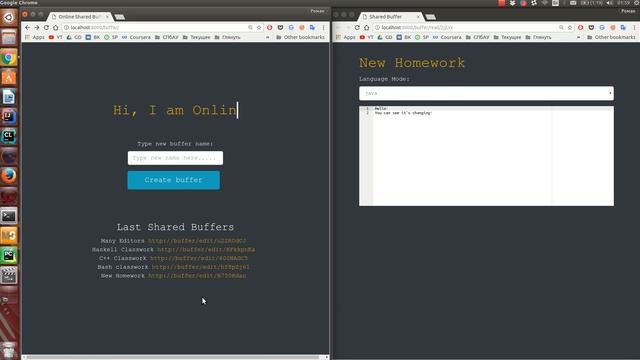This screenshot has width=640, height=360.
Task: Open the Chrome menu in left window
Action: click(x=323, y=27)
